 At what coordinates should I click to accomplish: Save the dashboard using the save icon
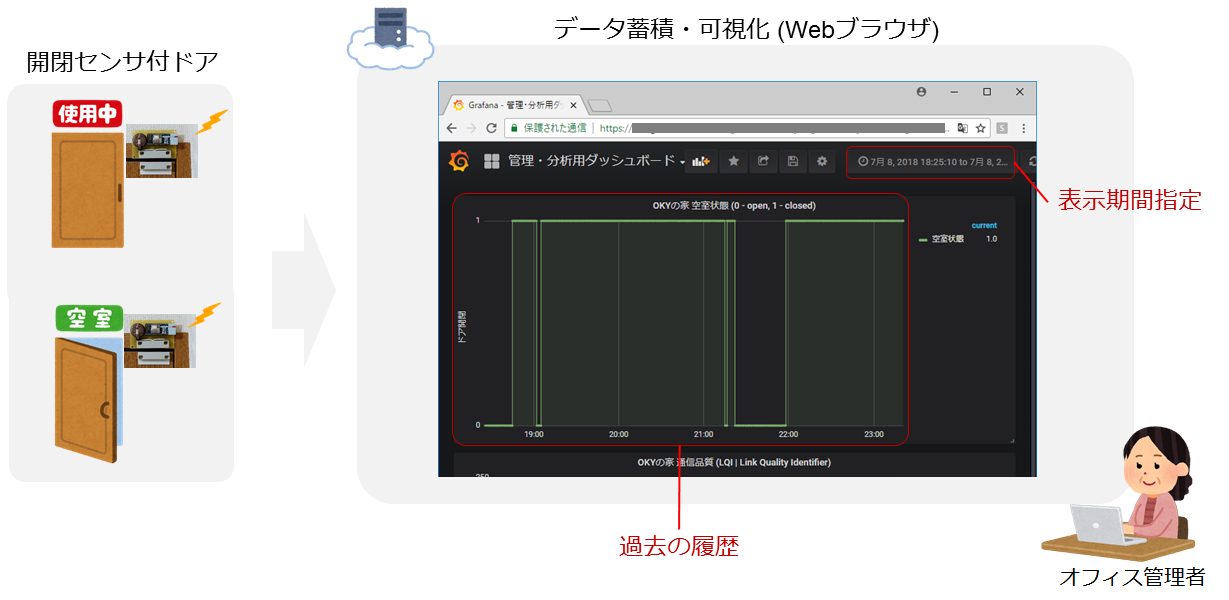coord(791,161)
